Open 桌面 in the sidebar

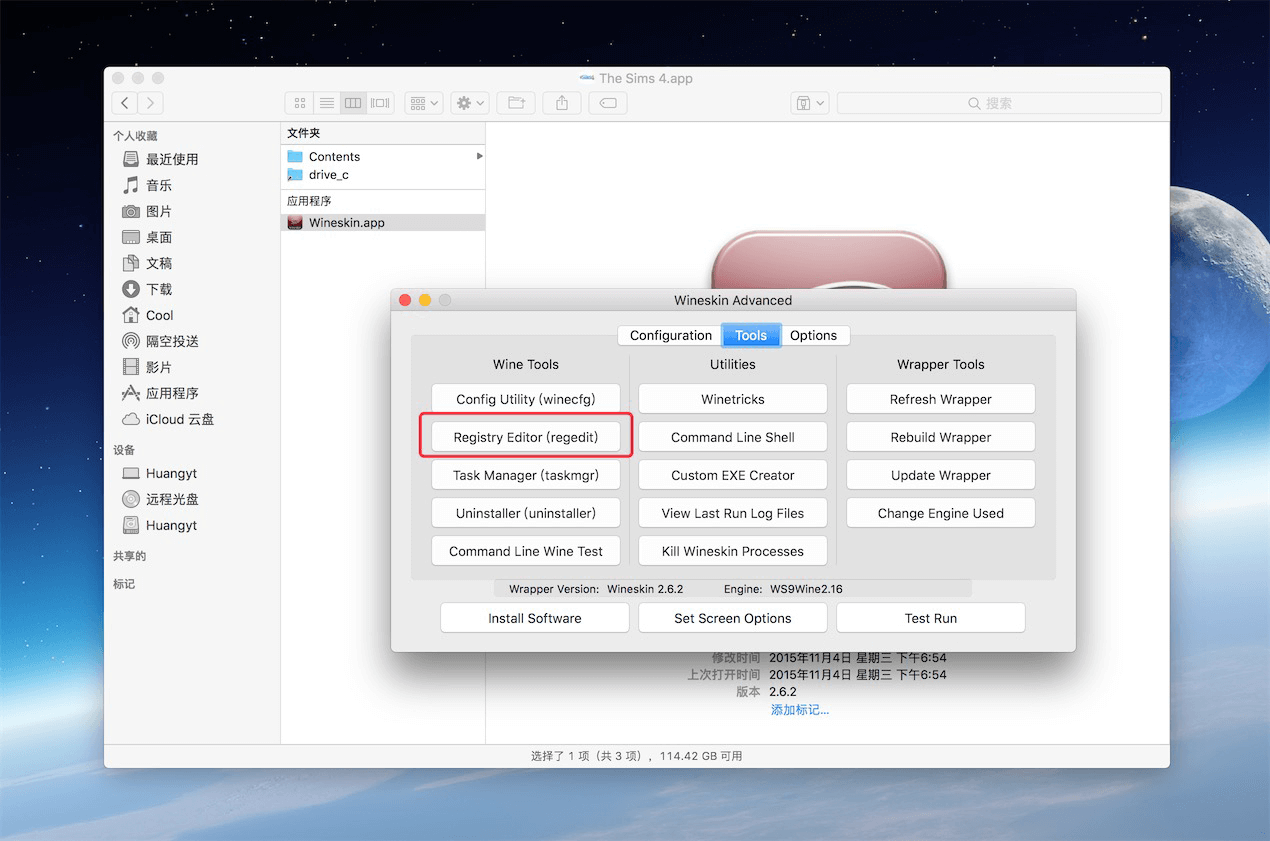160,237
